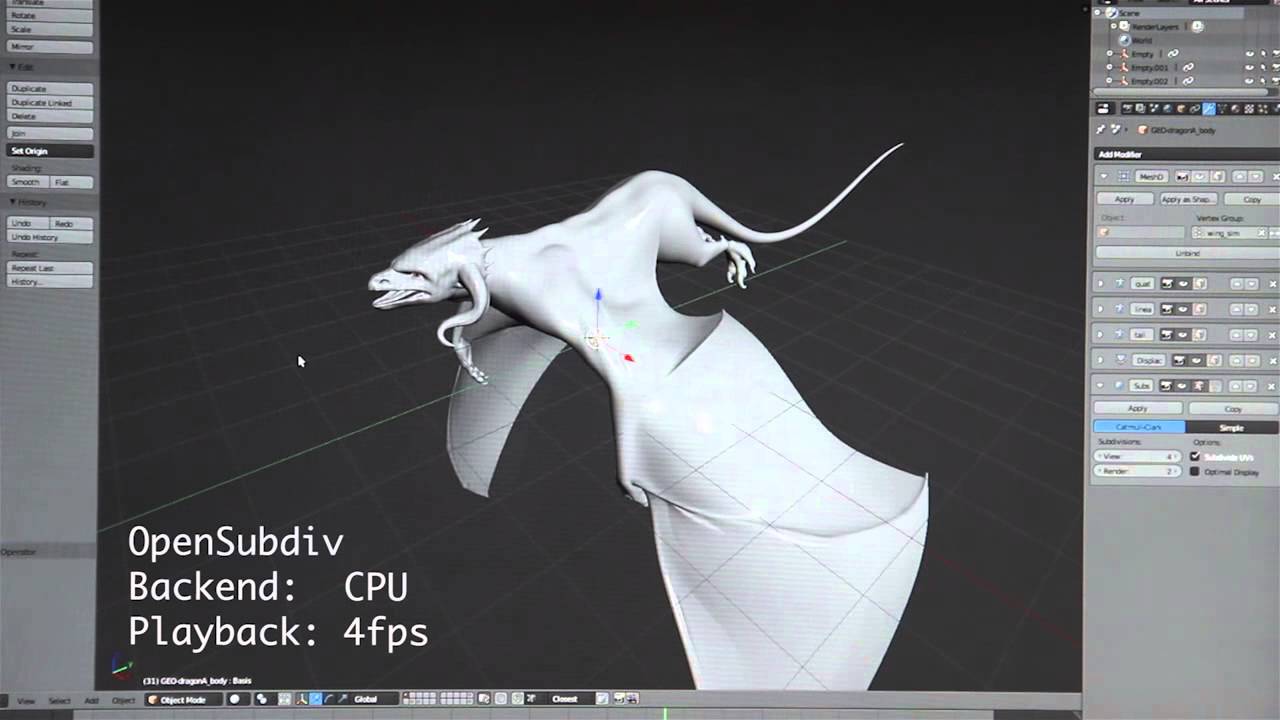Open the Select menu in 3D header
This screenshot has width=1280, height=720.
[x=59, y=701]
